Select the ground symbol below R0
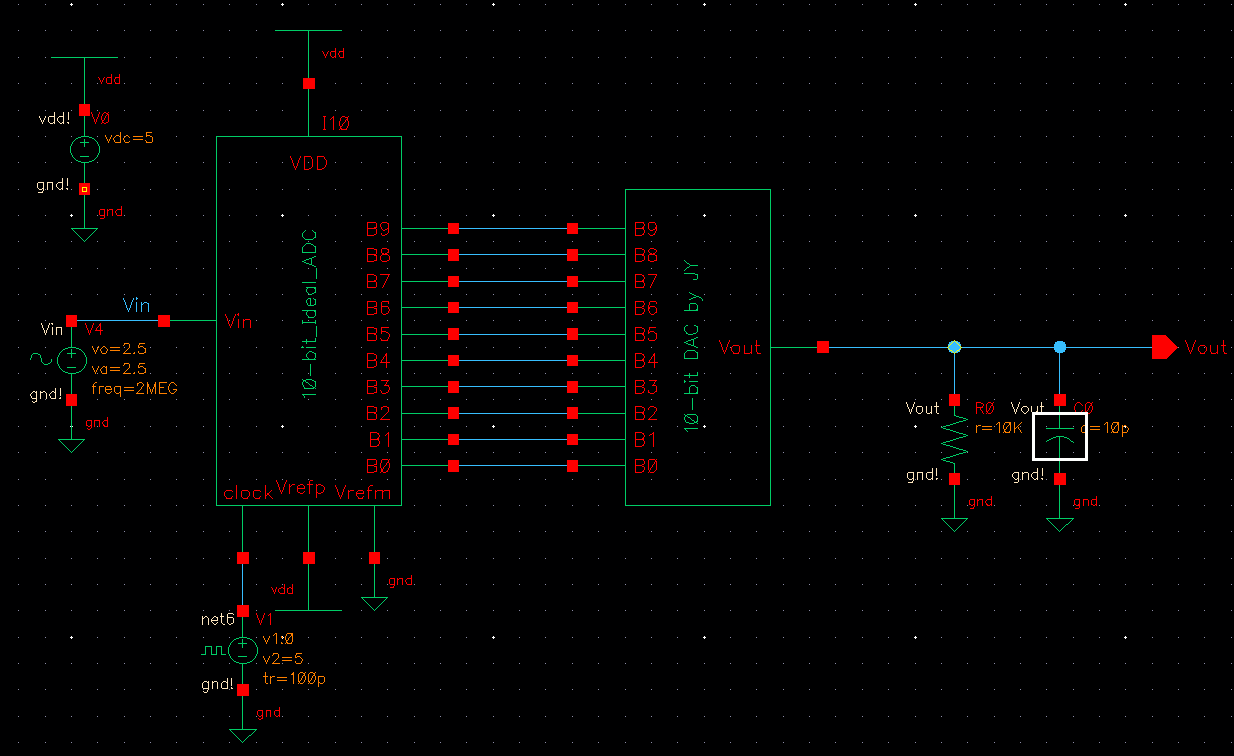 tap(954, 521)
